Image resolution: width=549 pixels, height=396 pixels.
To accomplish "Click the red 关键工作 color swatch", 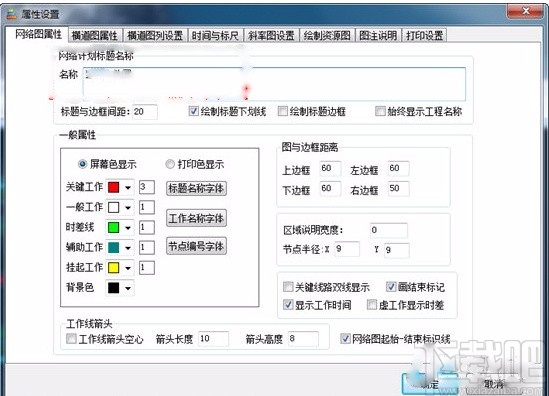I will pyautogui.click(x=113, y=187).
